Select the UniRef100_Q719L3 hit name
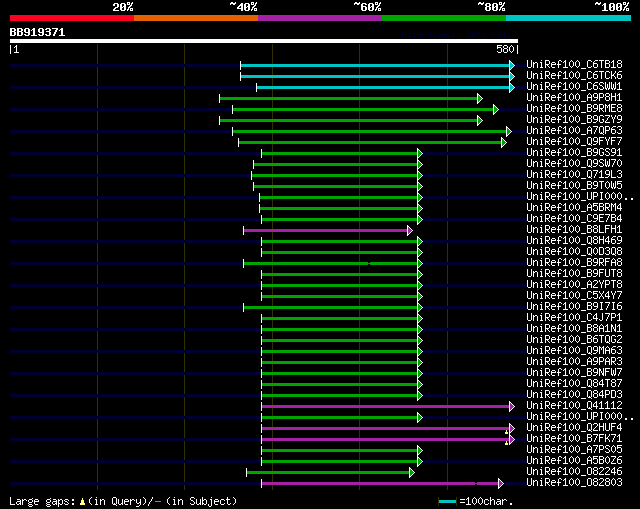This screenshot has width=640, height=509. click(574, 174)
